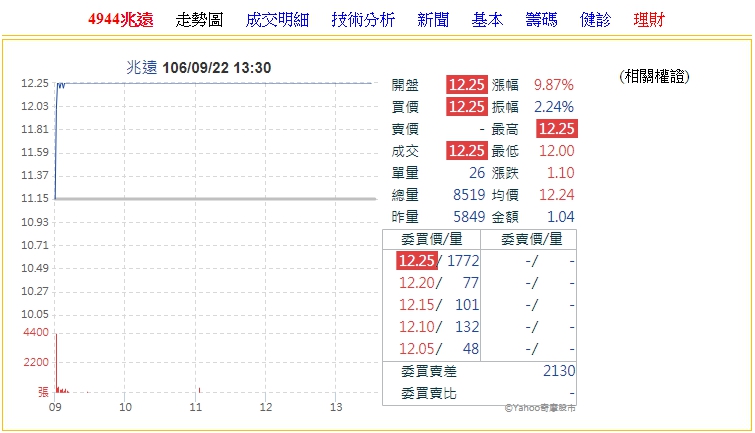Click the bid volume 101
Image resolution: width=755 pixels, height=433 pixels.
point(467,305)
